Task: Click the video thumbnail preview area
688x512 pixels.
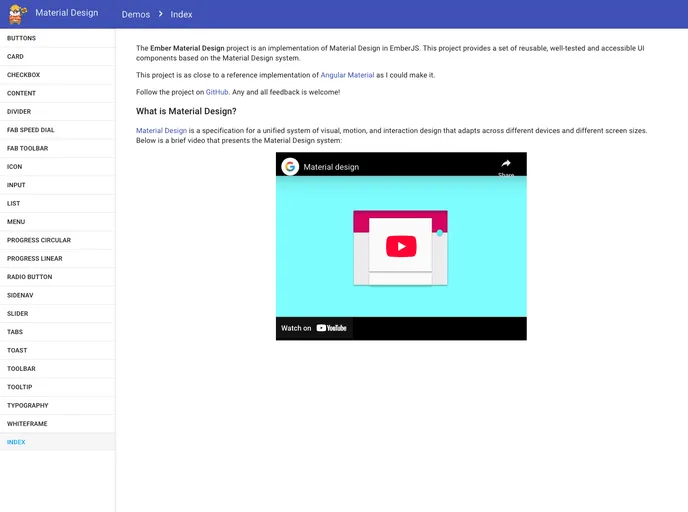Action: (x=401, y=246)
